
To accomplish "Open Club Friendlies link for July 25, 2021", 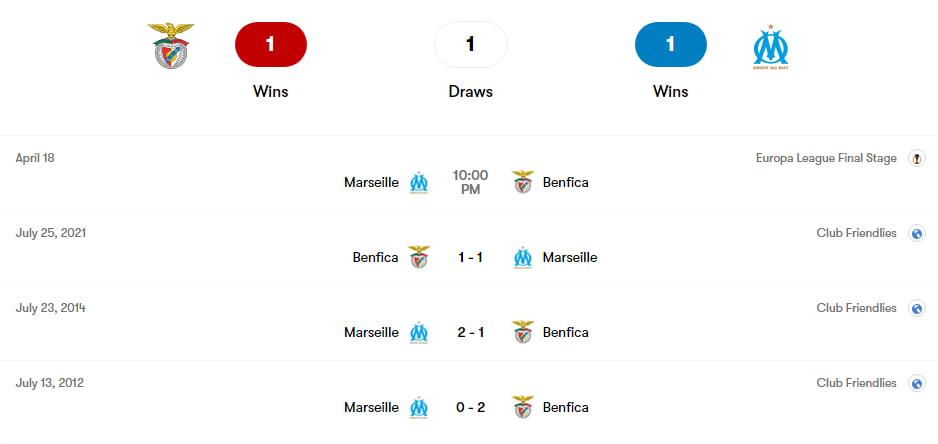I will point(857,233).
